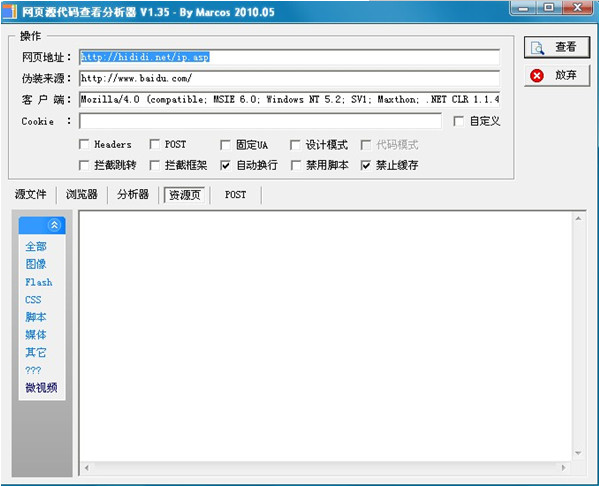599x486 pixels.
Task: Select the 媒体 resource filter link
Action: pos(36,335)
